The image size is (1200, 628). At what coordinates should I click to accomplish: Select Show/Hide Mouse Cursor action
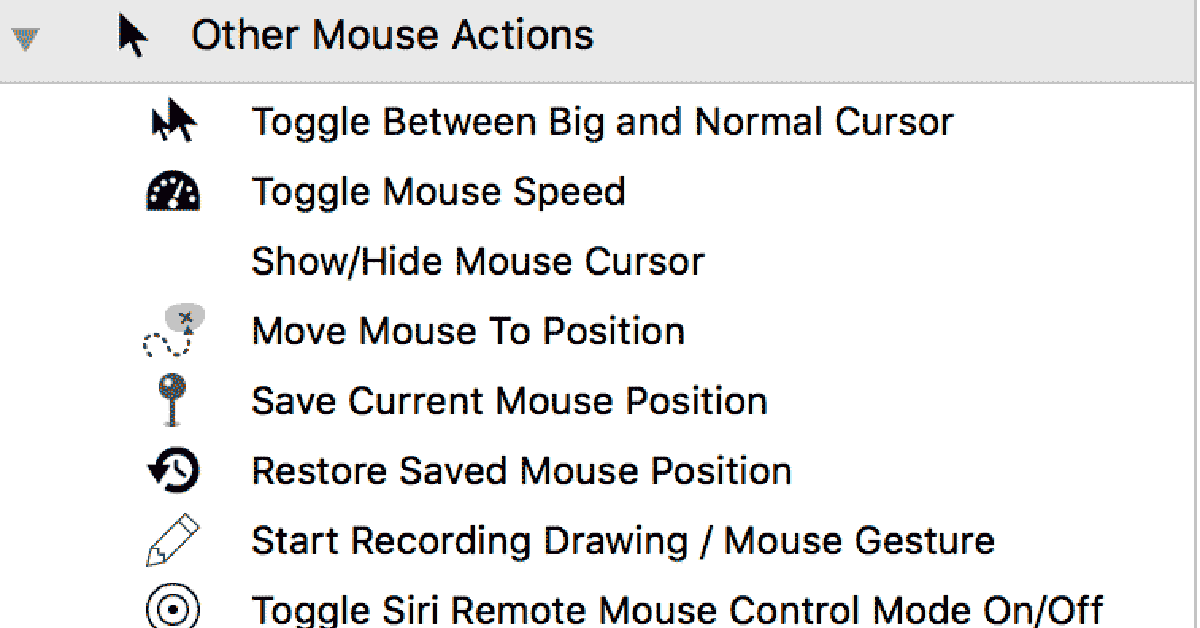[478, 262]
